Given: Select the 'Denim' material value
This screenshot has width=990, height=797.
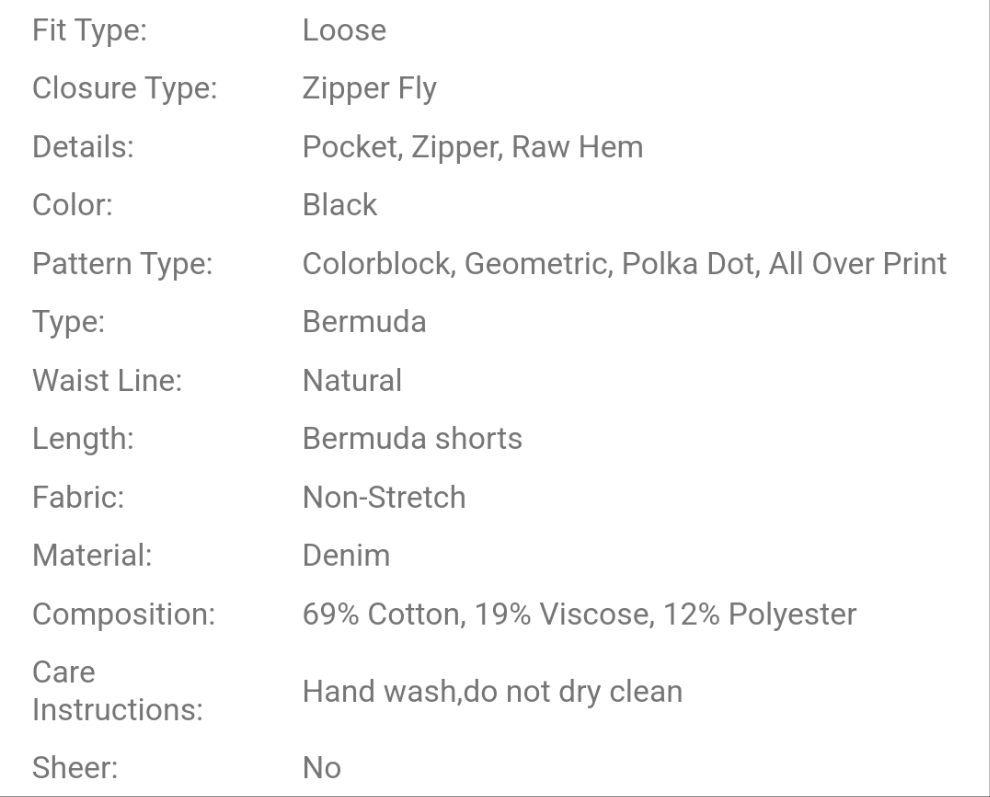Looking at the screenshot, I should [346, 555].
